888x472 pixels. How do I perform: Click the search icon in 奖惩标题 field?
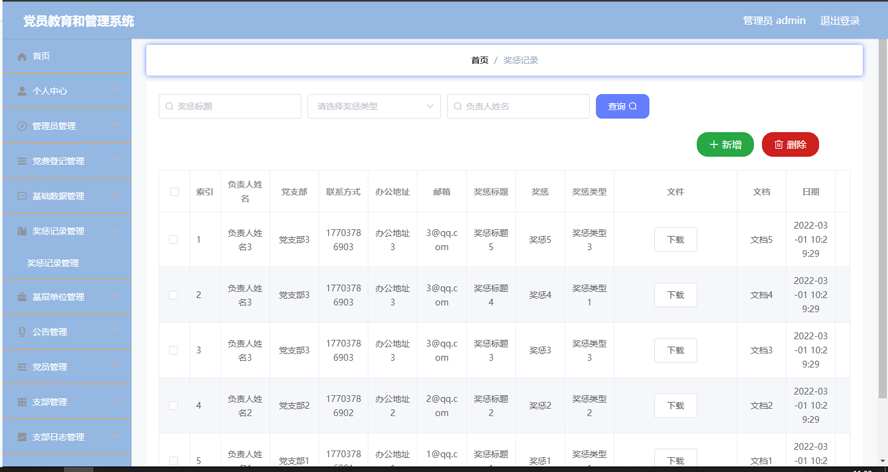coord(169,106)
